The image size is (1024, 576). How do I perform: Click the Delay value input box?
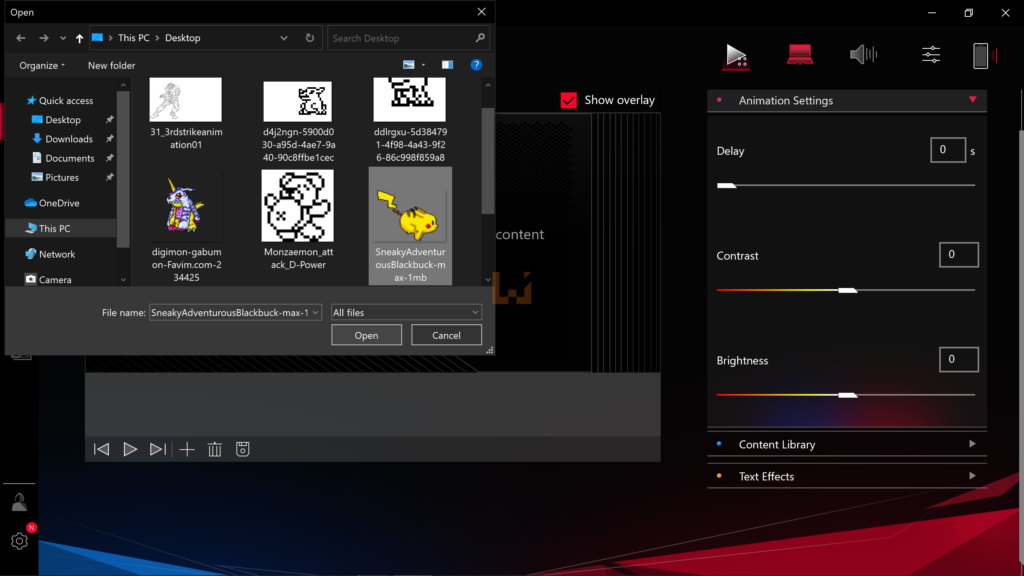(x=948, y=150)
